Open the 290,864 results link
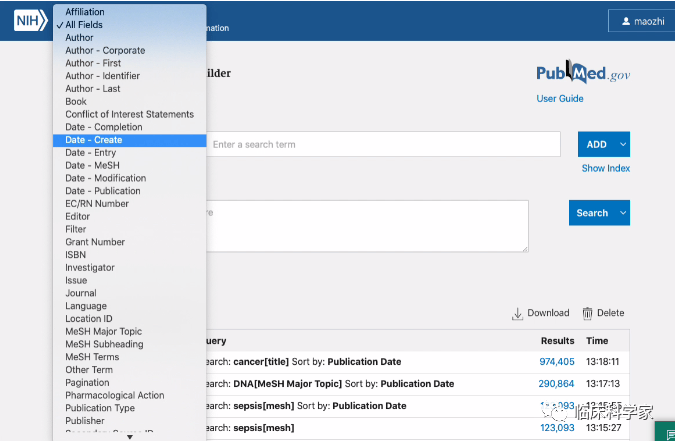Screen dimensions: 675x441 tap(556, 384)
